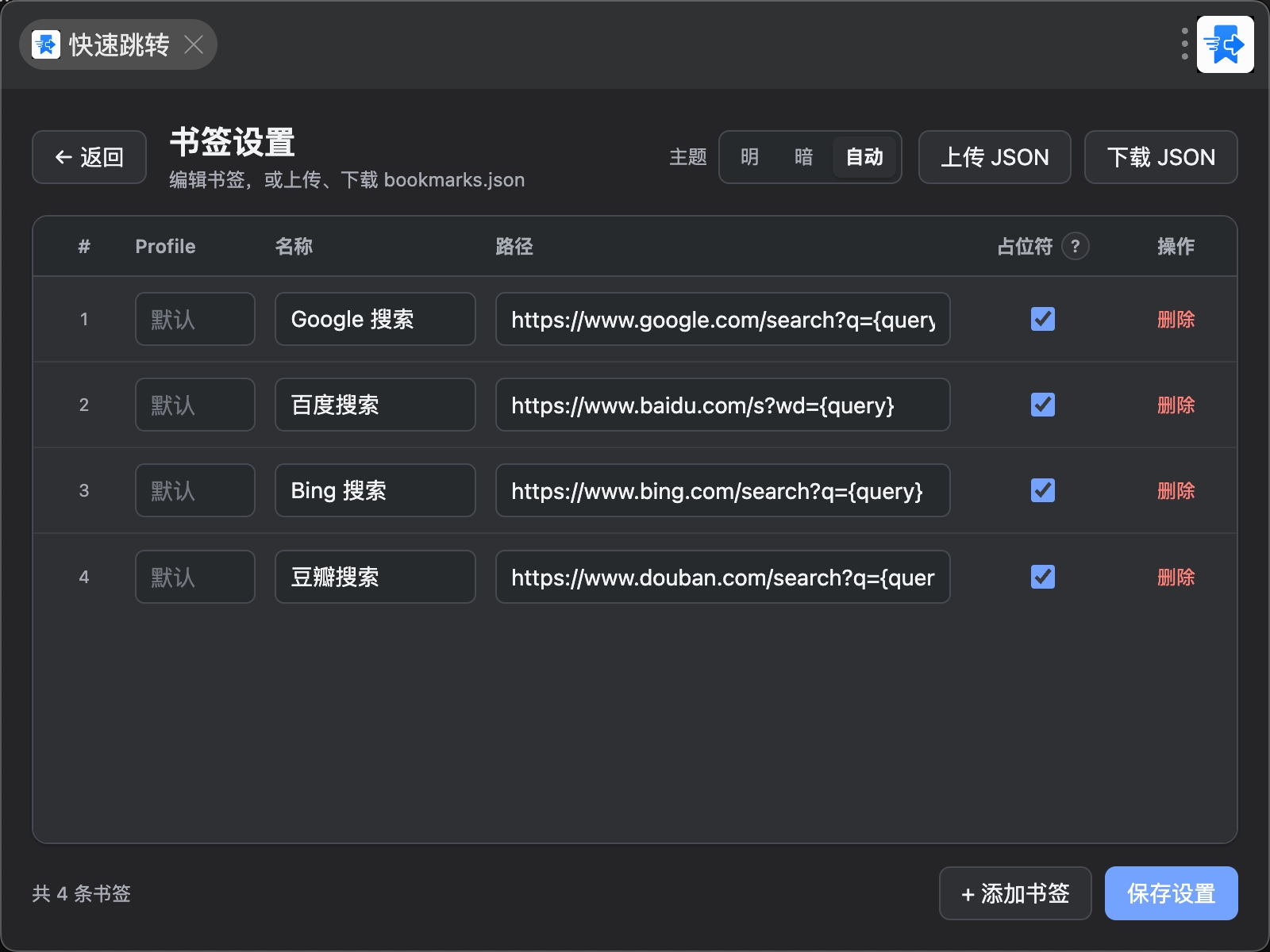
Task: Delete the 豆瓣搜索 bookmark row
Action: (1176, 577)
